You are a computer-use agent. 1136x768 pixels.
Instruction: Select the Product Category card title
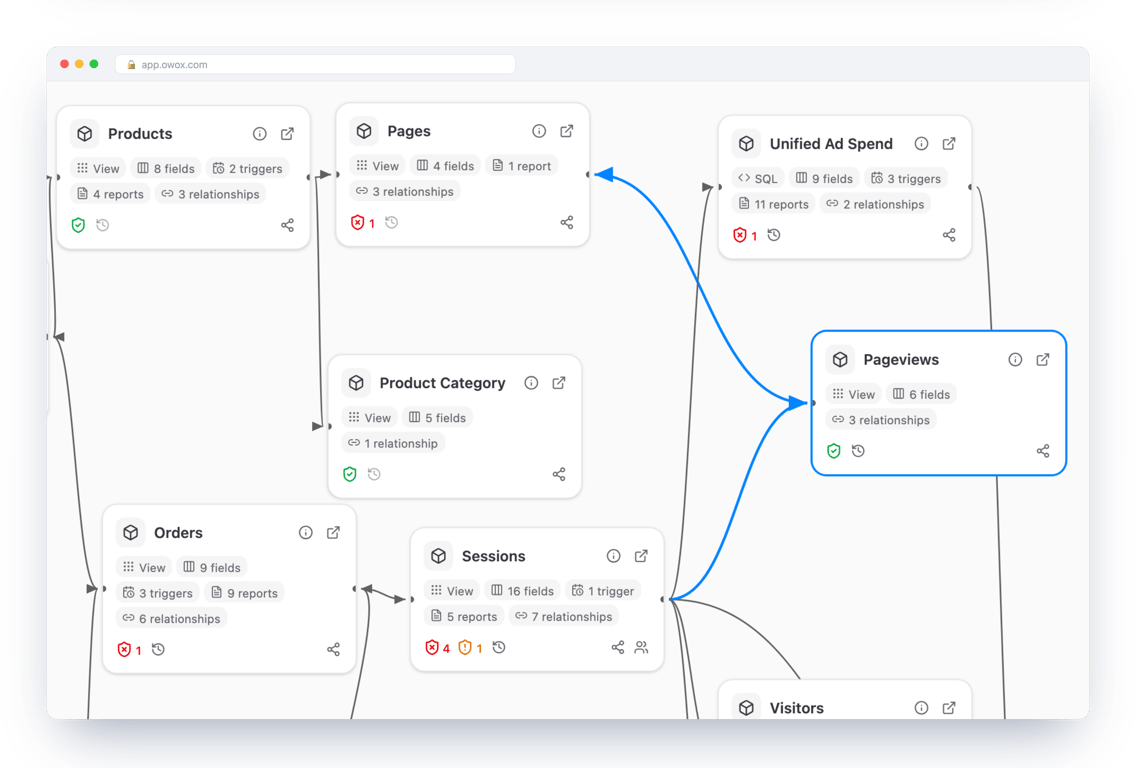click(443, 383)
